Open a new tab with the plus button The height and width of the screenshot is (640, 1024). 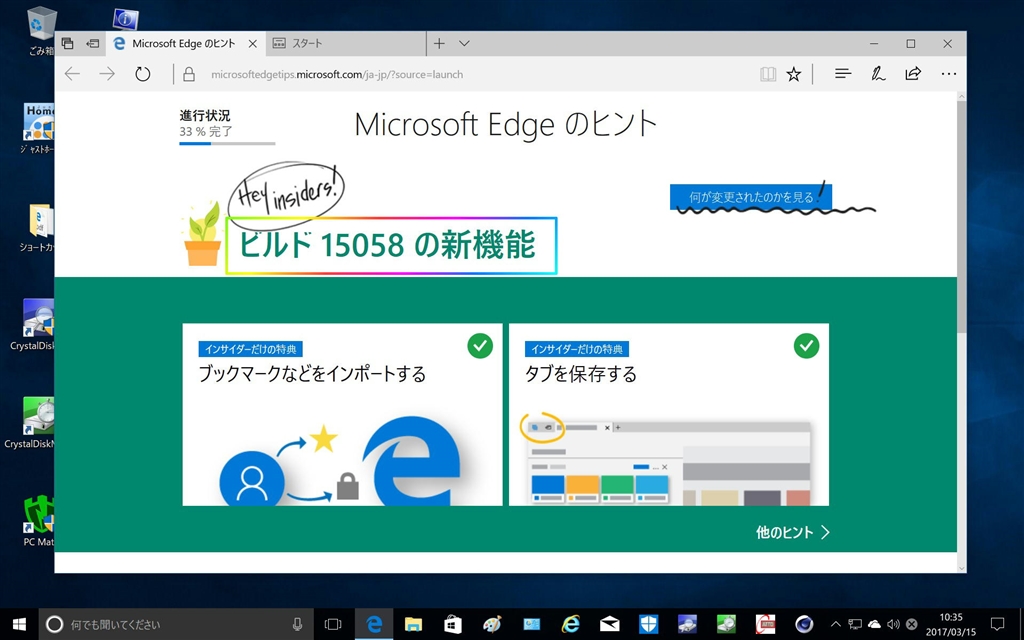[440, 44]
